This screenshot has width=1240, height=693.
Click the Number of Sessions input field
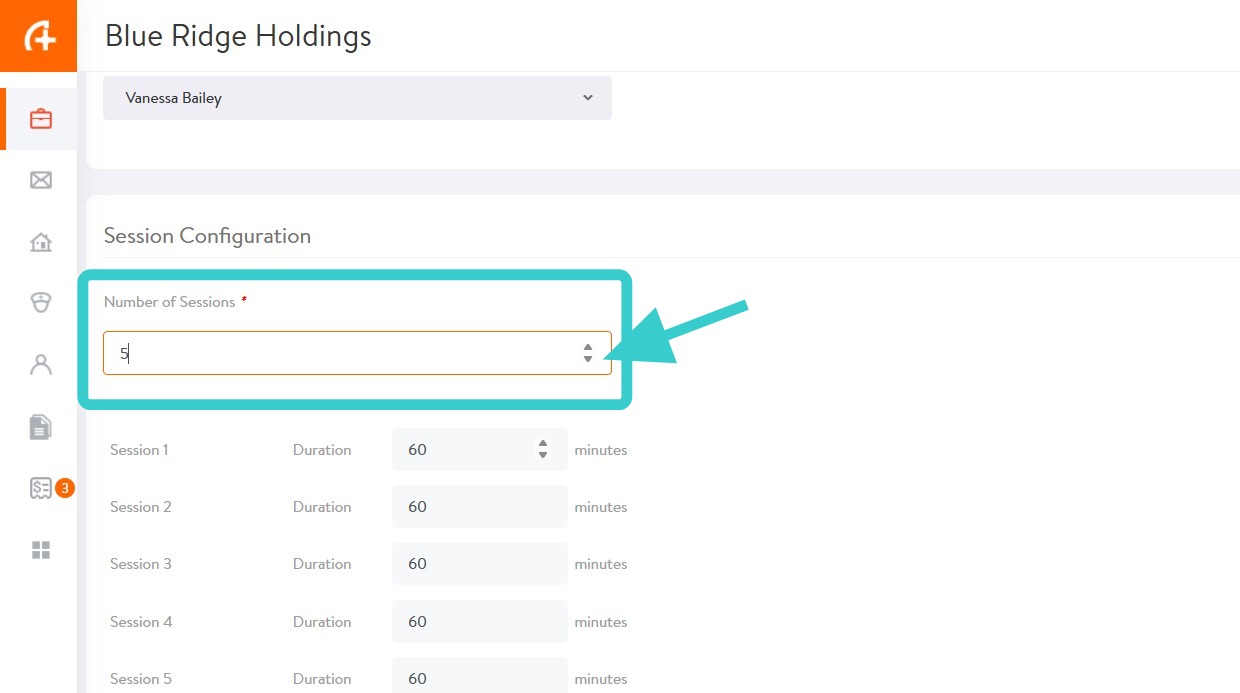[340, 353]
